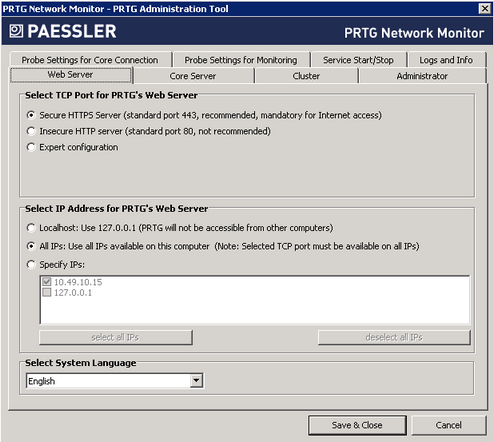Select Secure HTTPS Server radio option

[31, 115]
